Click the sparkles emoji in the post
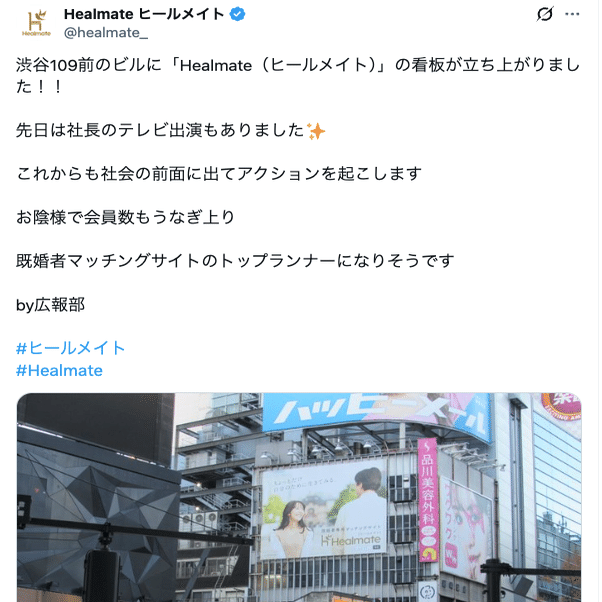This screenshot has width=602, height=602. tap(316, 131)
